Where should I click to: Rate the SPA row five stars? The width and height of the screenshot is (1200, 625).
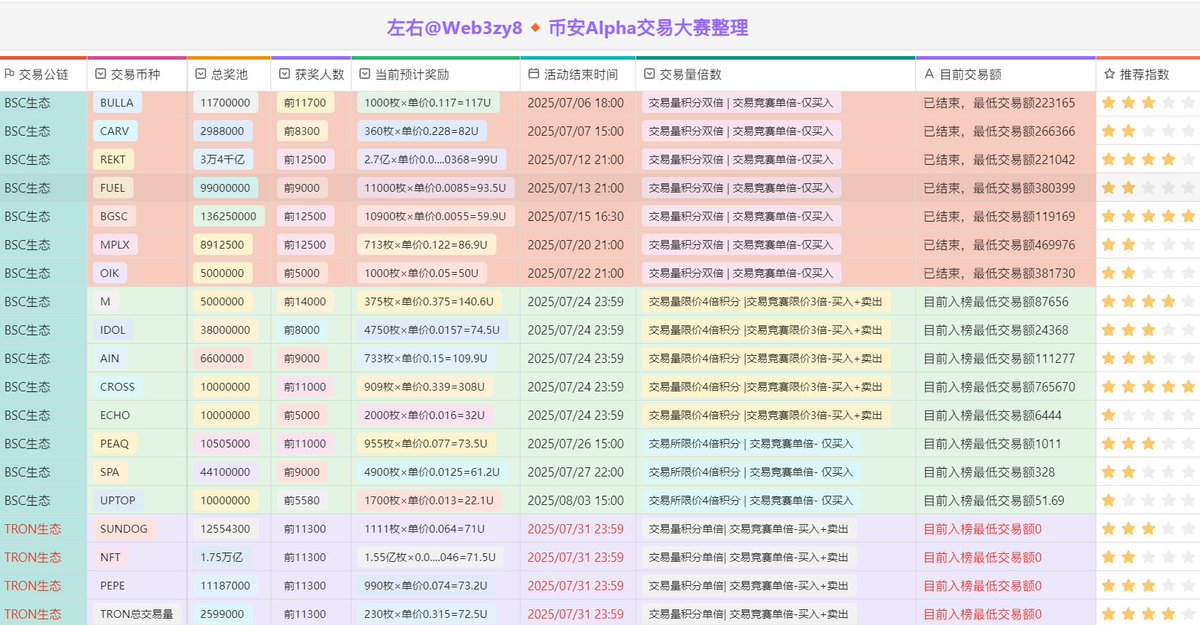pyautogui.click(x=1188, y=472)
